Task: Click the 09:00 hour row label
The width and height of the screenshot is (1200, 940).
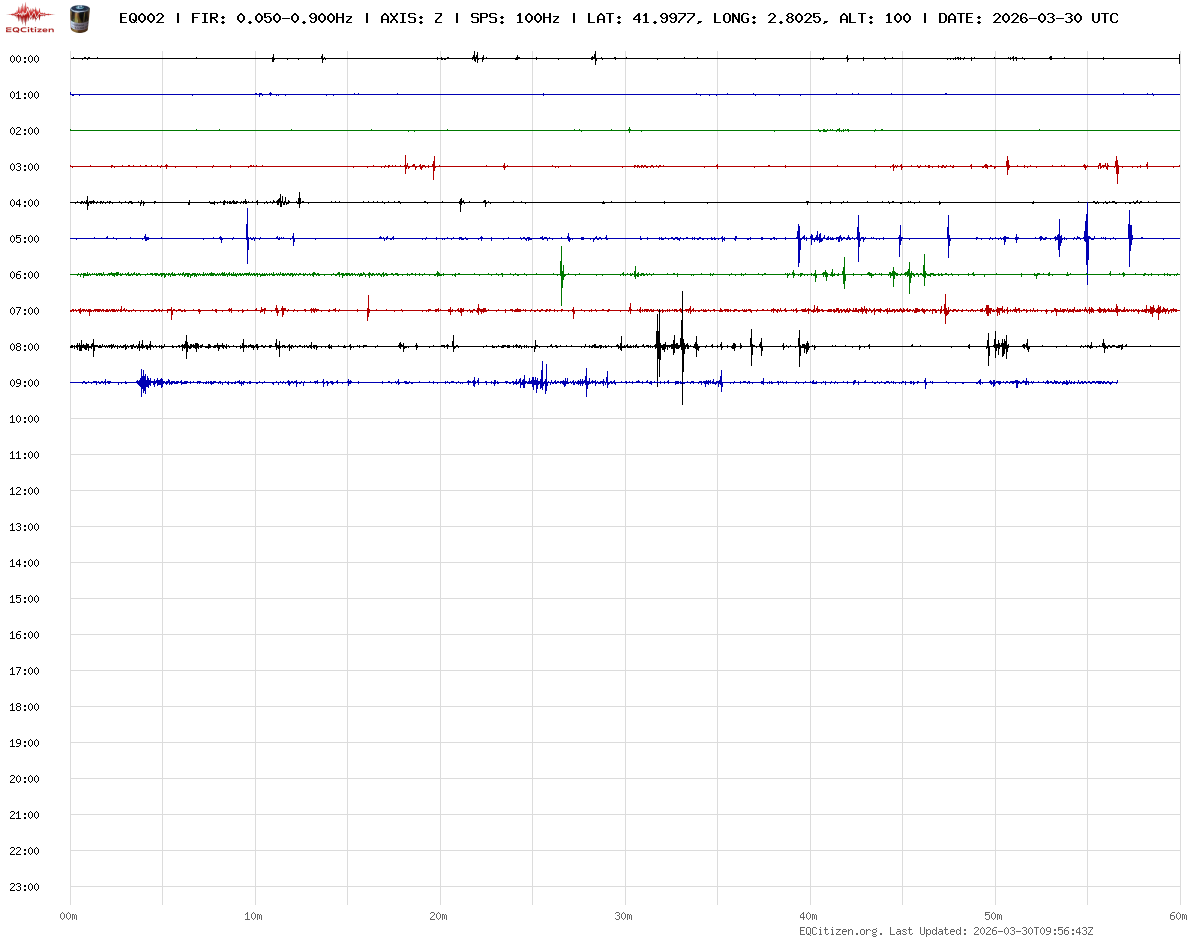Action: [24, 383]
